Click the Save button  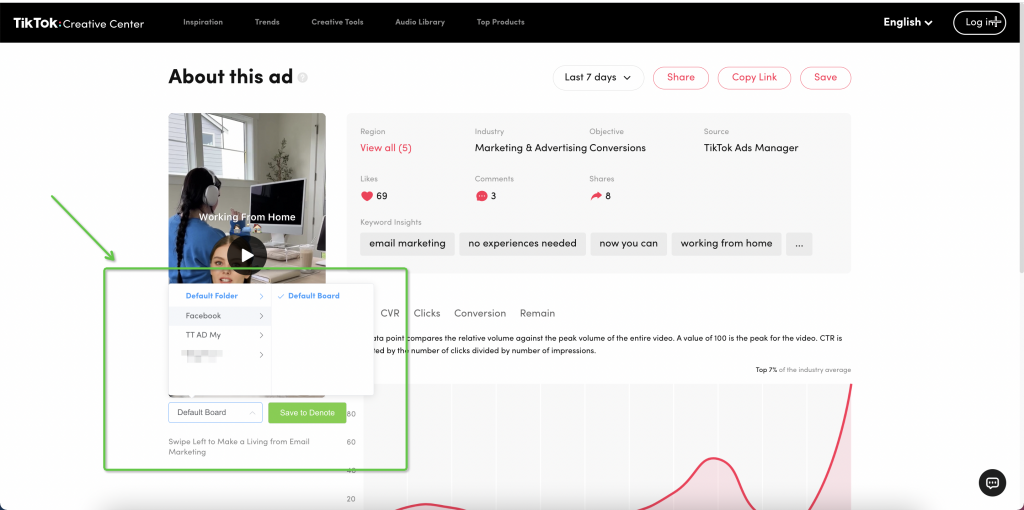[825, 77]
